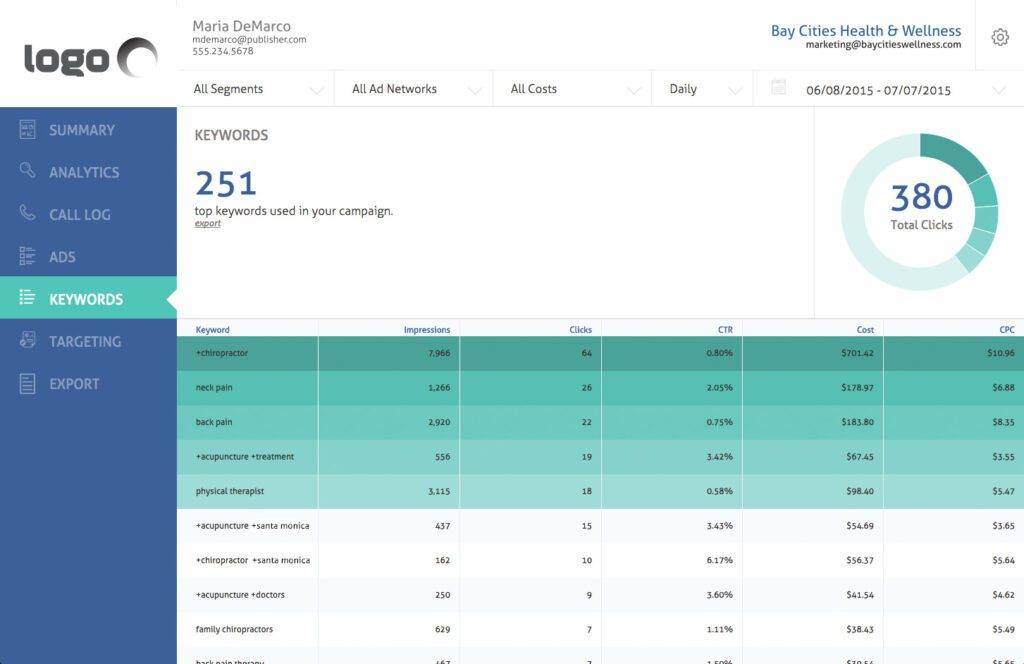Click the 380 Total Clicks chart center
The width and height of the screenshot is (1024, 664).
[921, 207]
